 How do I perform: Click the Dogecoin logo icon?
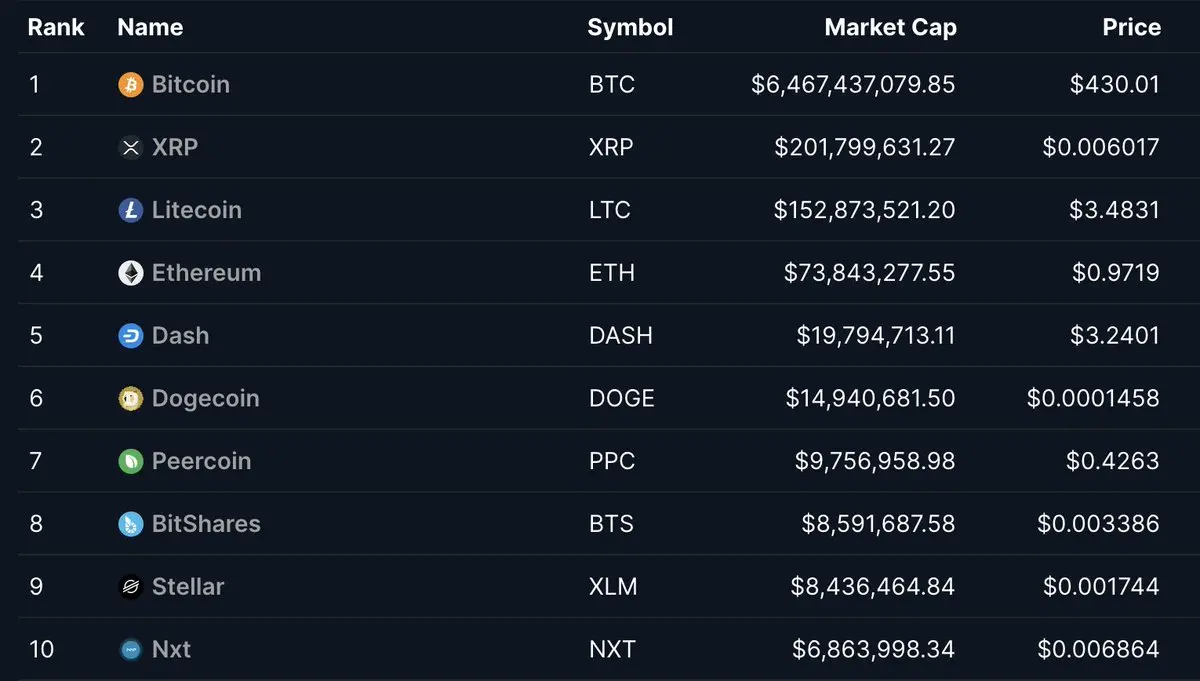point(131,399)
